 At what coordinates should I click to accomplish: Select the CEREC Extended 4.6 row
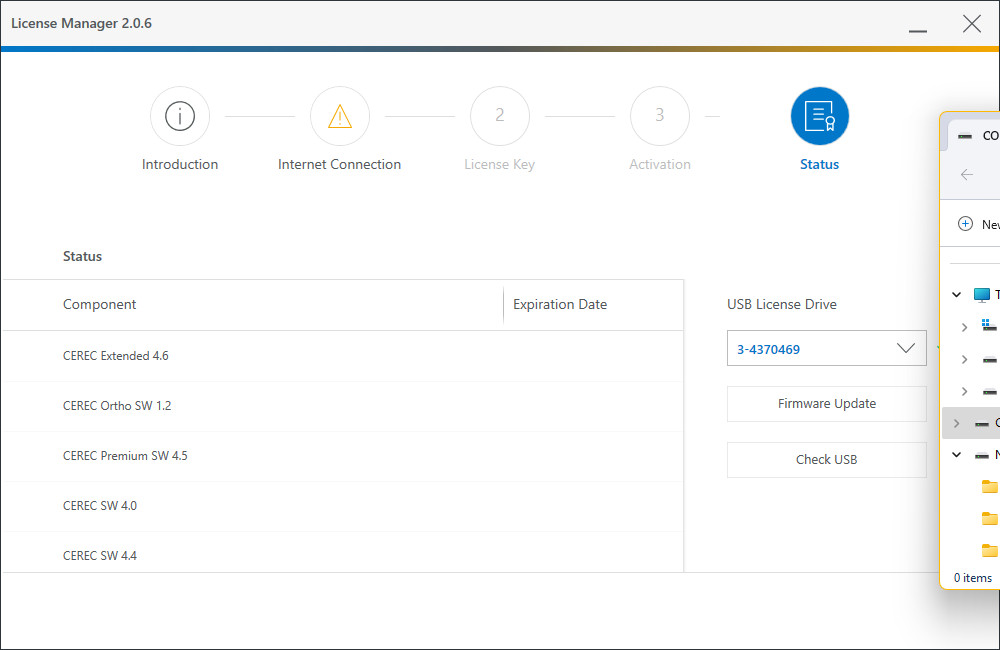(342, 356)
